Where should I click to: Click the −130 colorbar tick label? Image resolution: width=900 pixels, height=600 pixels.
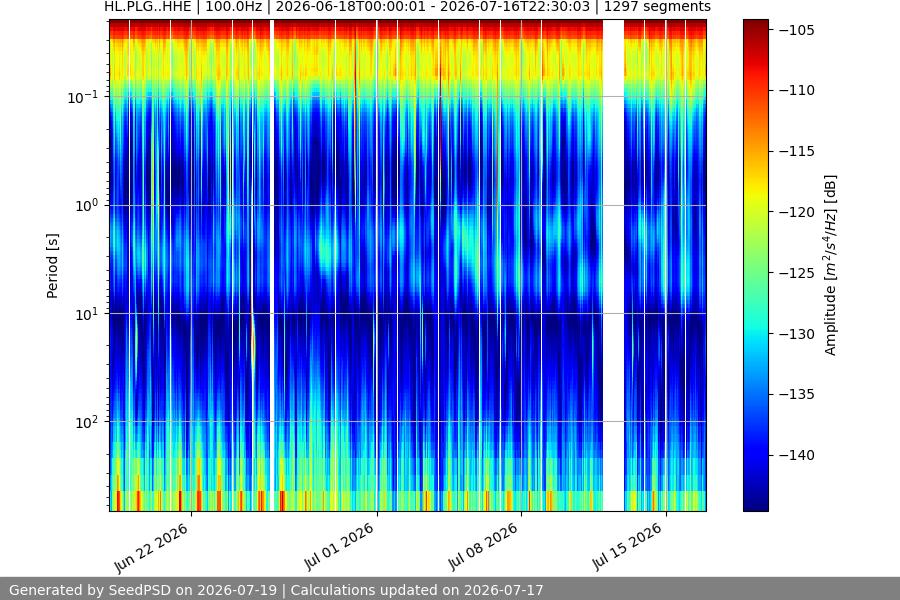797,334
